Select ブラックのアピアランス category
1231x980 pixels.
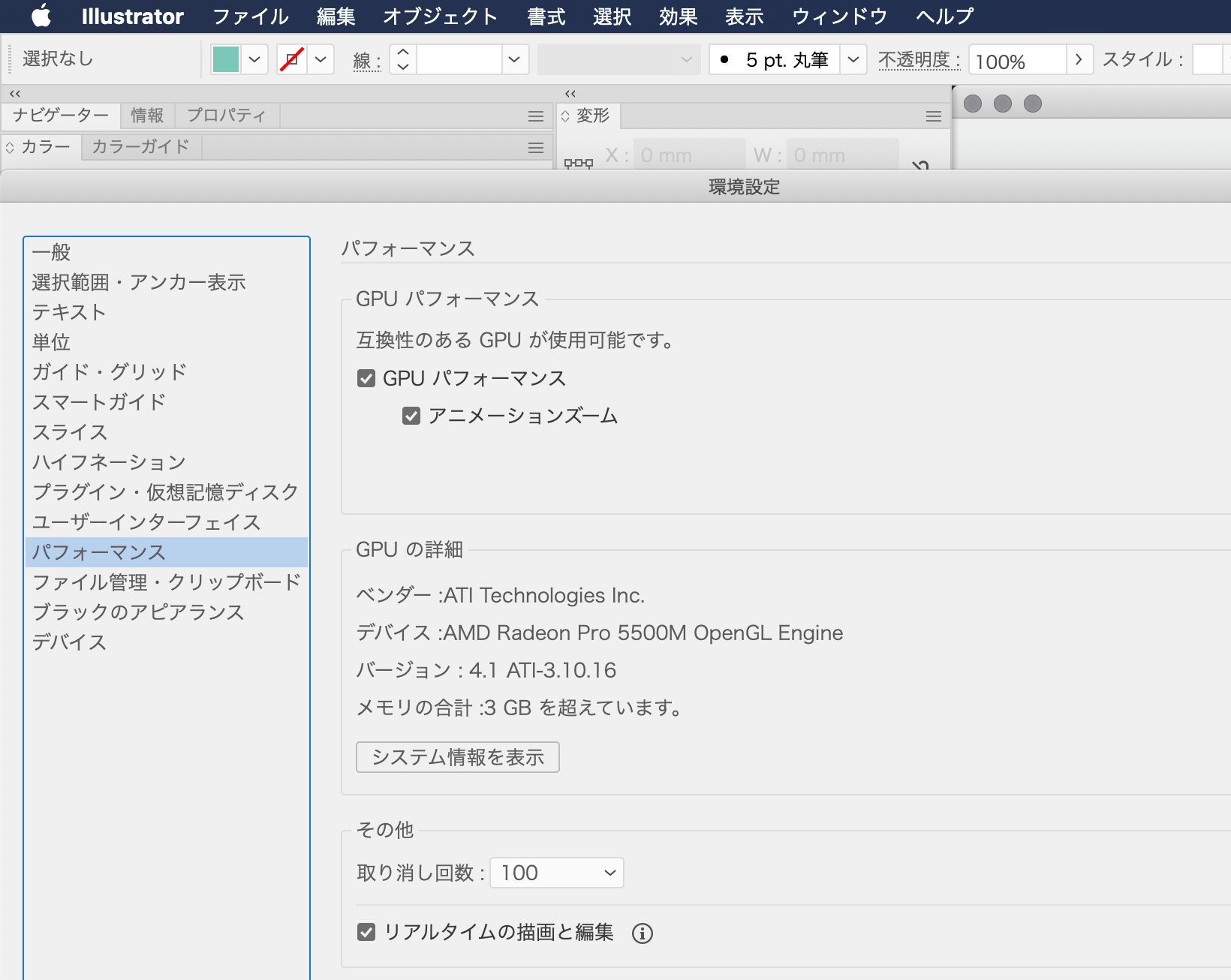(x=167, y=612)
